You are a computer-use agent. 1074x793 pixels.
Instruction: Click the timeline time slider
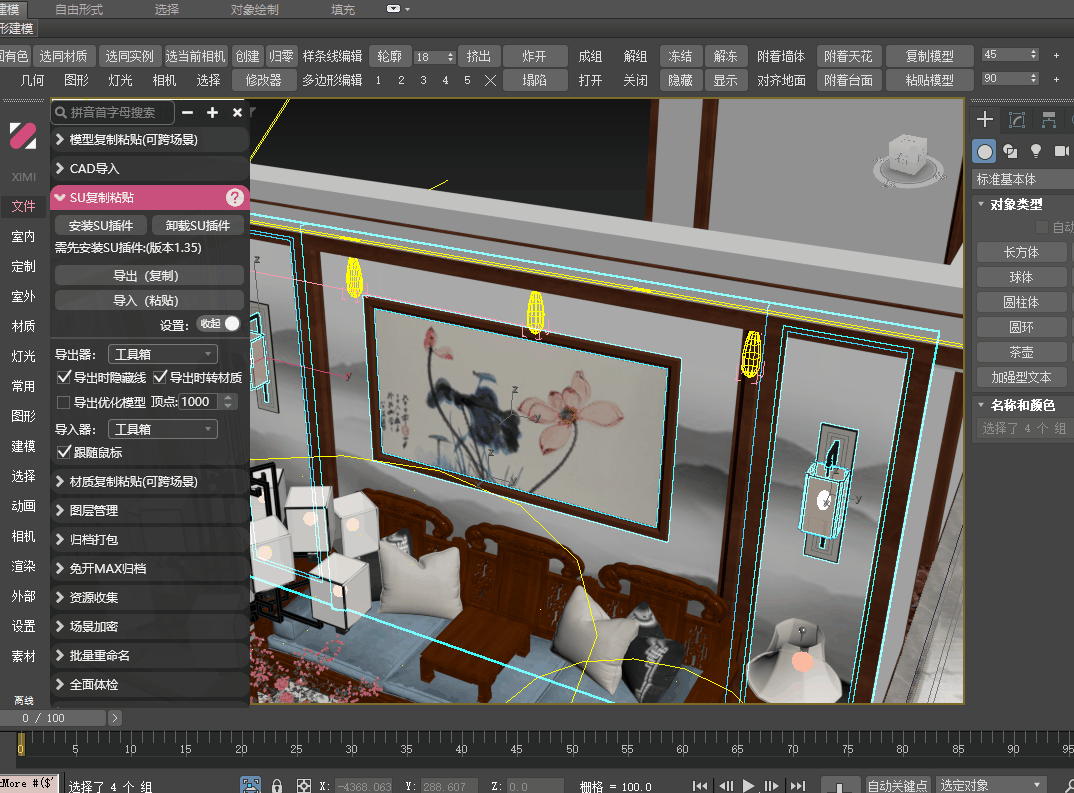55,717
